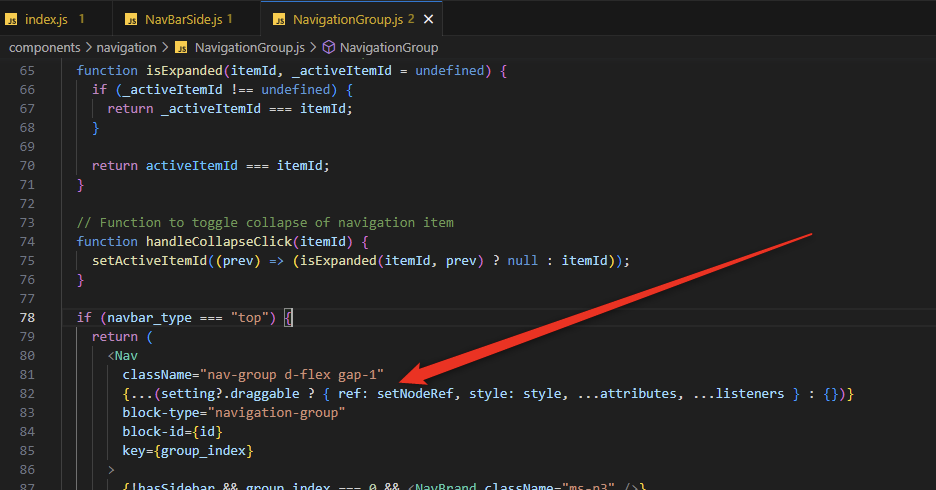This screenshot has width=936, height=490.
Task: Switch to the NavBarSide.js tab
Action: coord(186,19)
